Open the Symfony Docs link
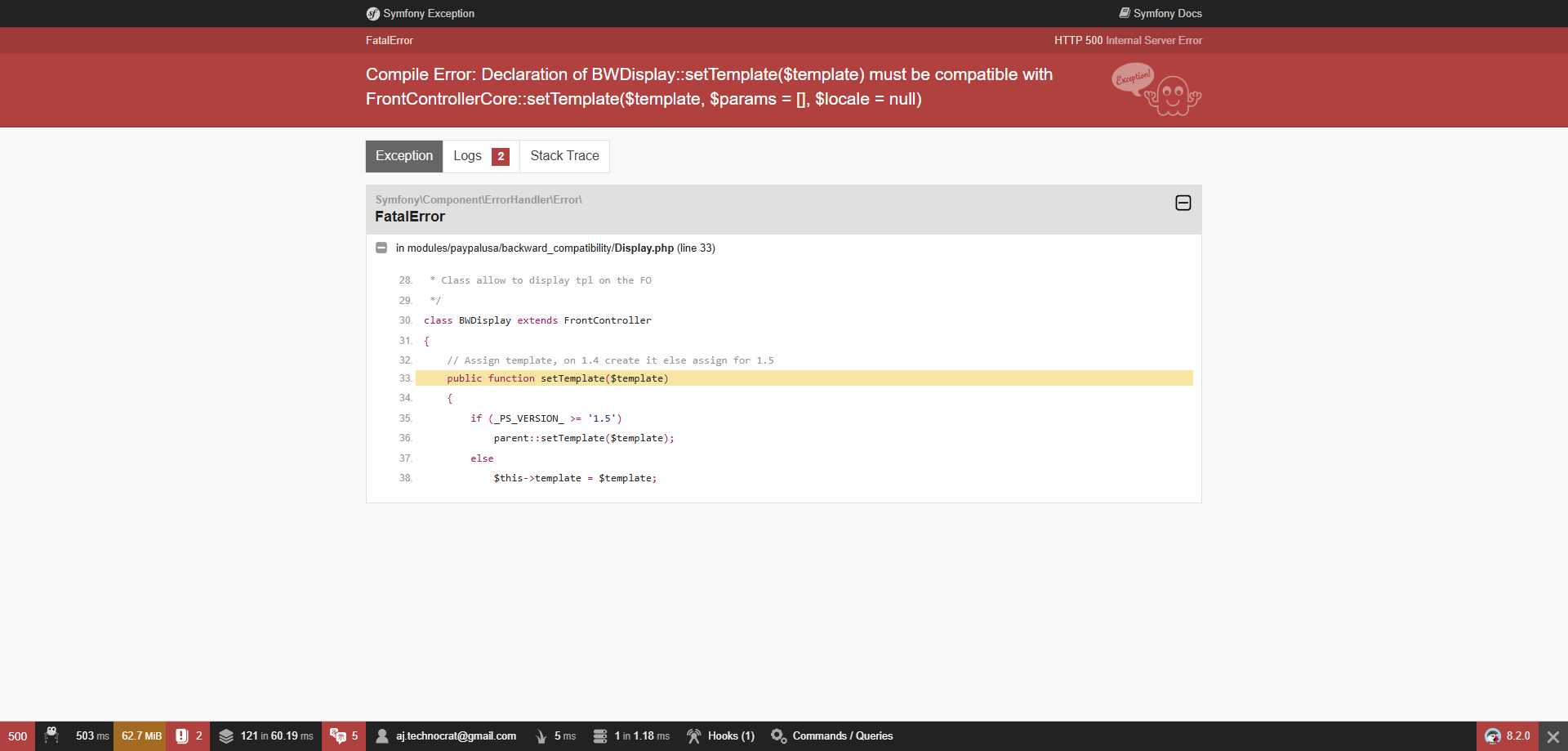Image resolution: width=1568 pixels, height=751 pixels. [1160, 14]
